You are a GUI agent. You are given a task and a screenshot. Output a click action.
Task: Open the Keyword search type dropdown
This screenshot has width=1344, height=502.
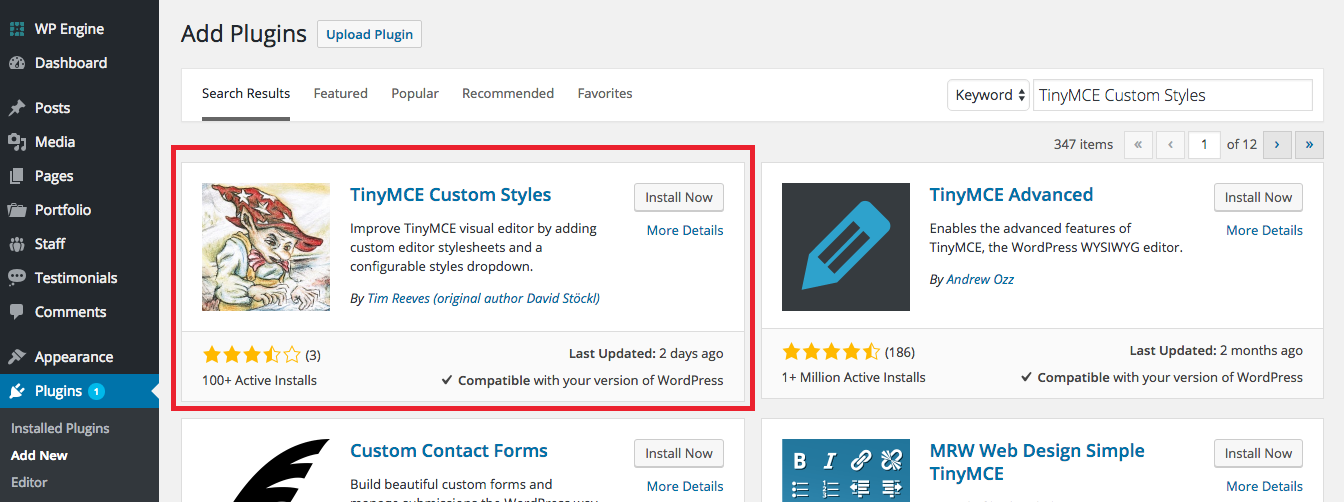click(988, 95)
